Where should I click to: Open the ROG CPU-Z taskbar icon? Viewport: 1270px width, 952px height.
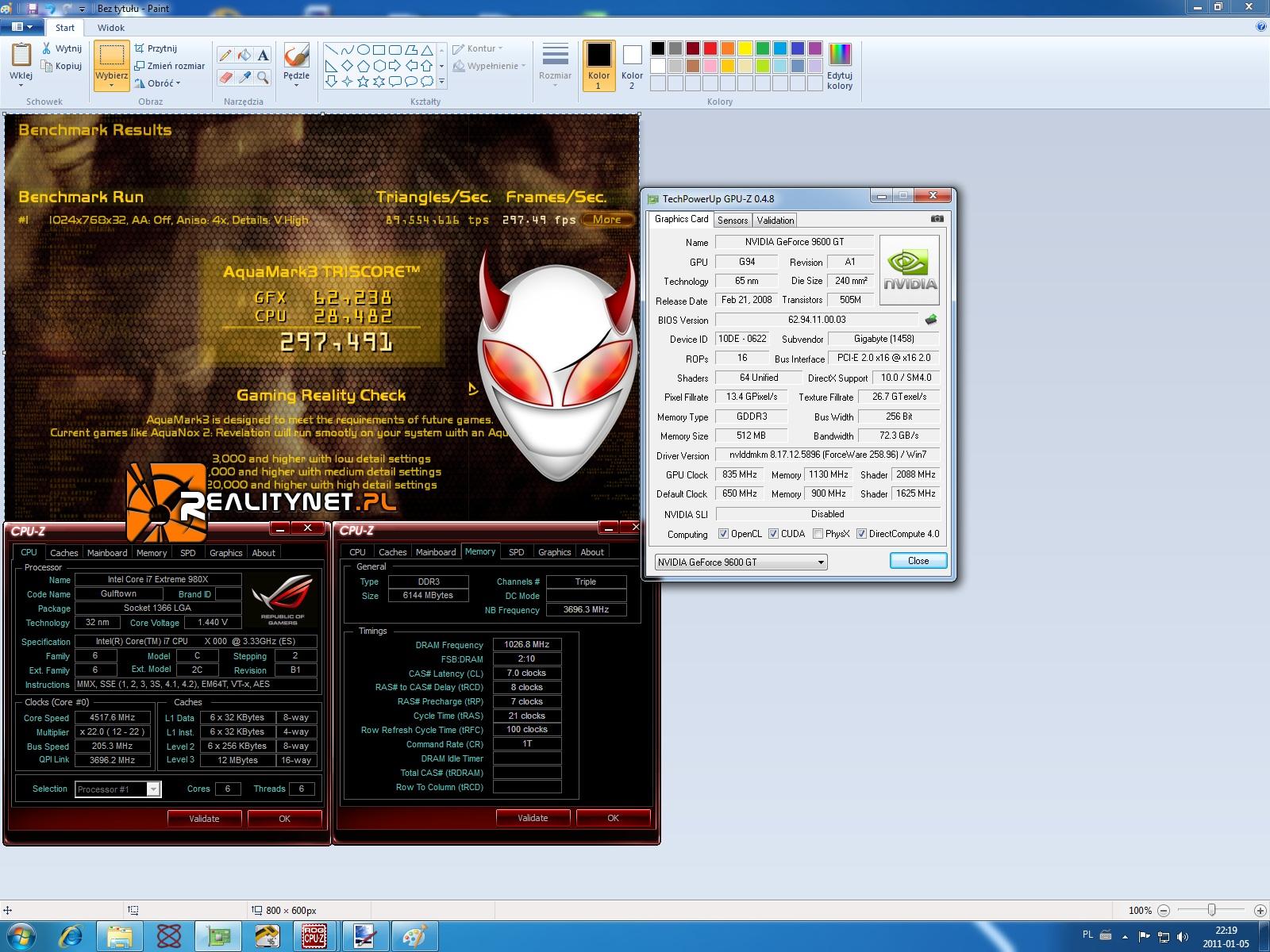[x=314, y=936]
